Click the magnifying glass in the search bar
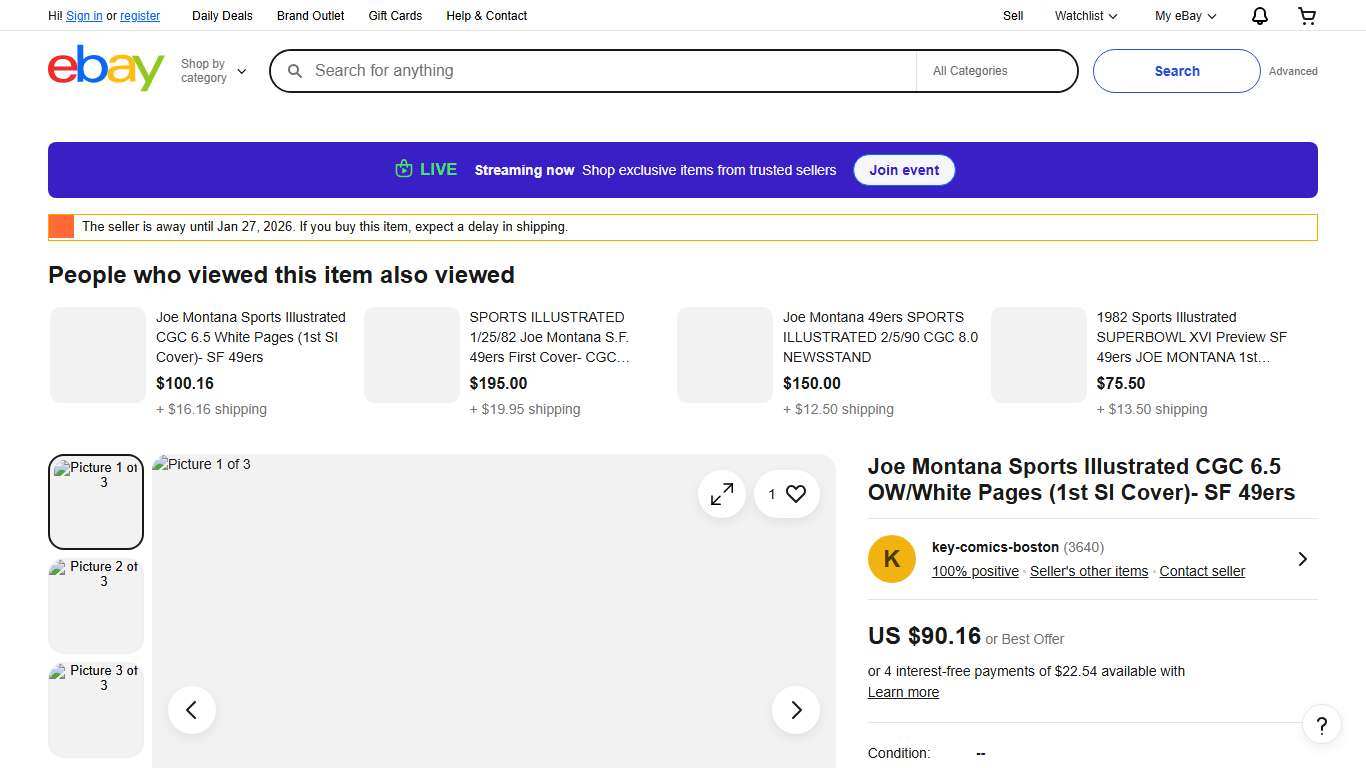The height and width of the screenshot is (768, 1366). click(295, 71)
